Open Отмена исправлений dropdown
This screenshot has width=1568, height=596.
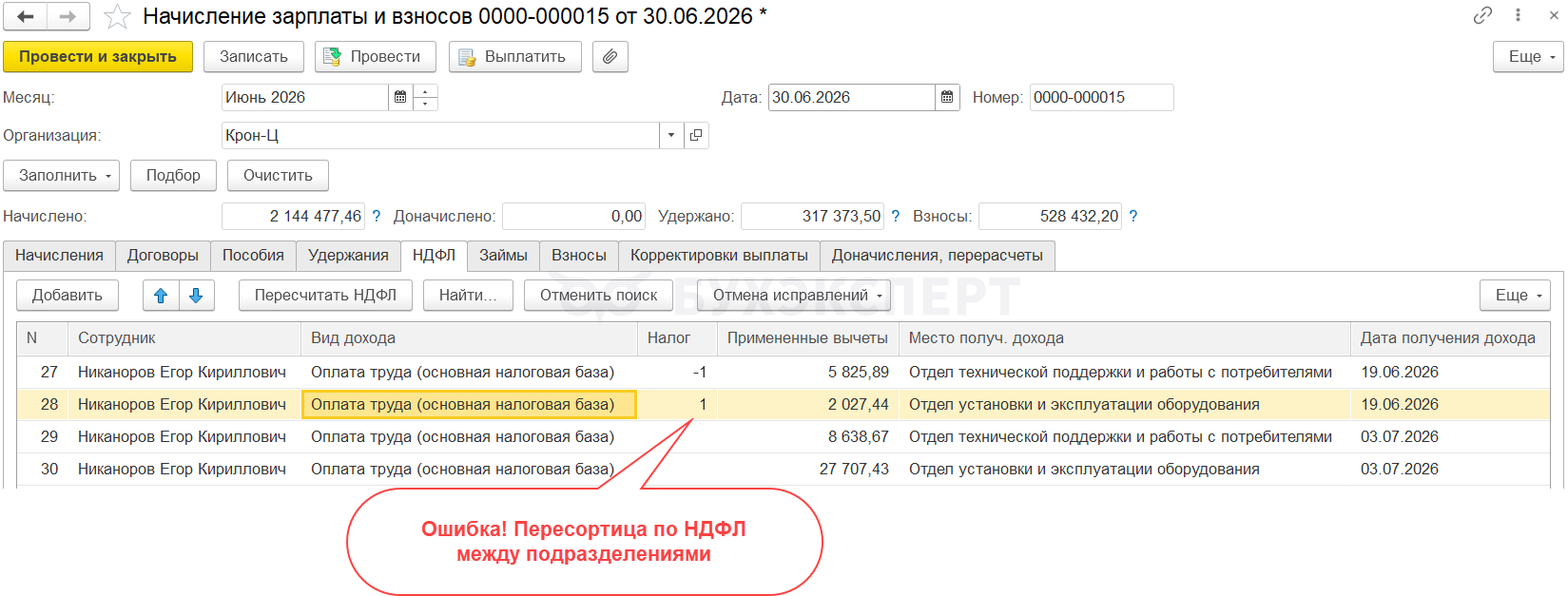tap(794, 296)
